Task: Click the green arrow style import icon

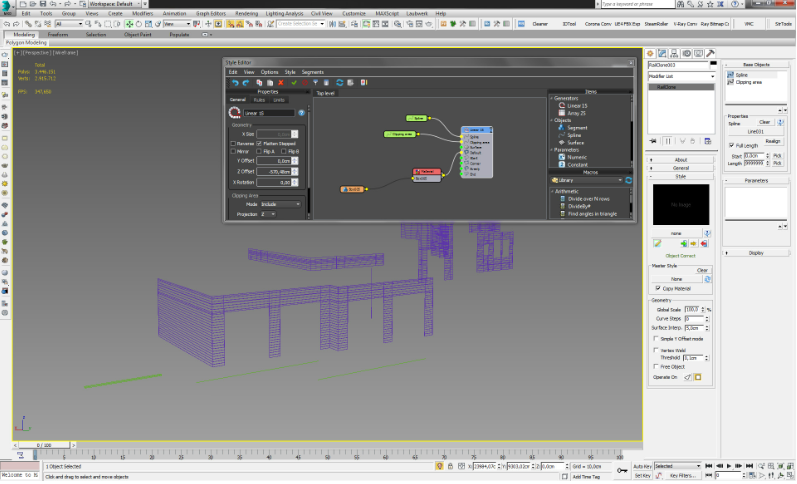Action: 683,244
